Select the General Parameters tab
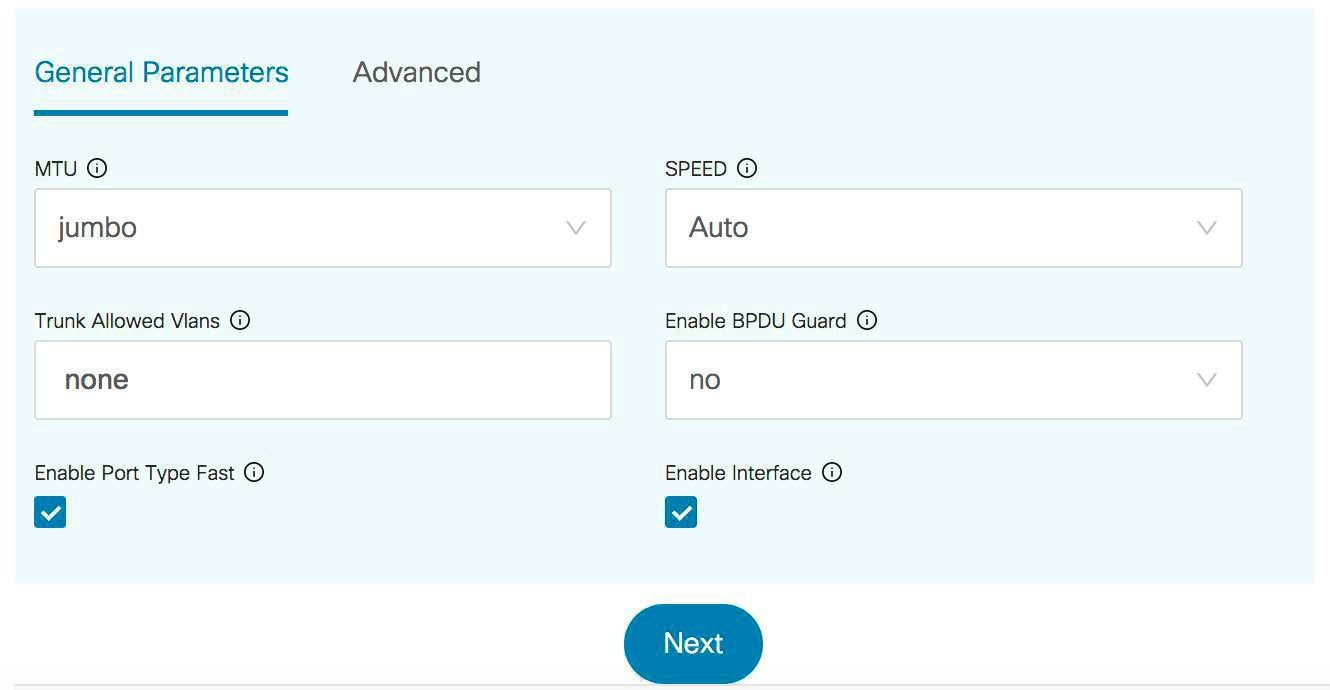Image resolution: width=1330 pixels, height=690 pixels. click(x=161, y=72)
